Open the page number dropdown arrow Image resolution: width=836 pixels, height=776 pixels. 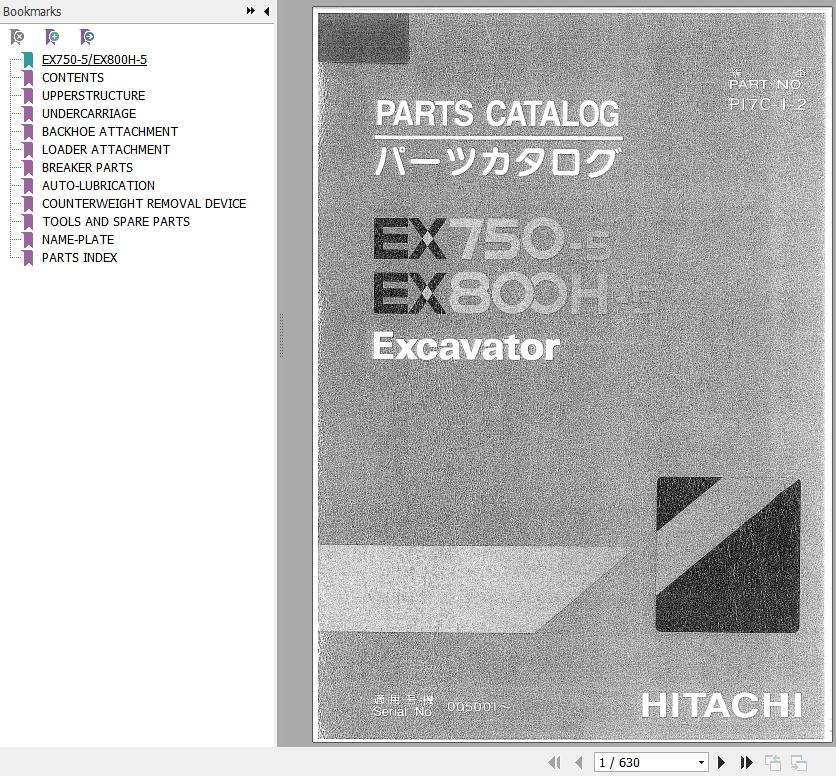702,763
